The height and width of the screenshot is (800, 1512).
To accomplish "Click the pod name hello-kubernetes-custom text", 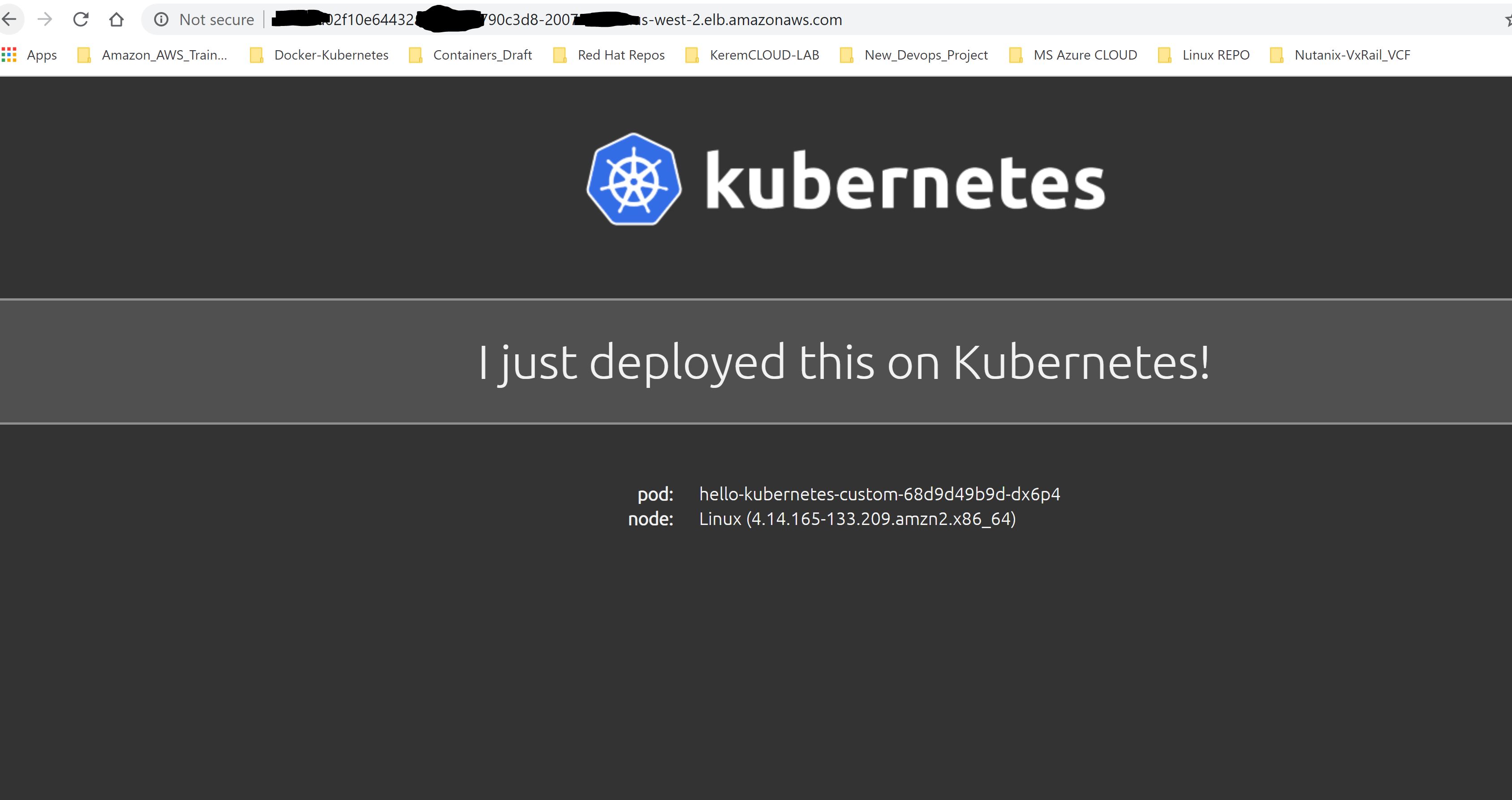I will pos(879,494).
